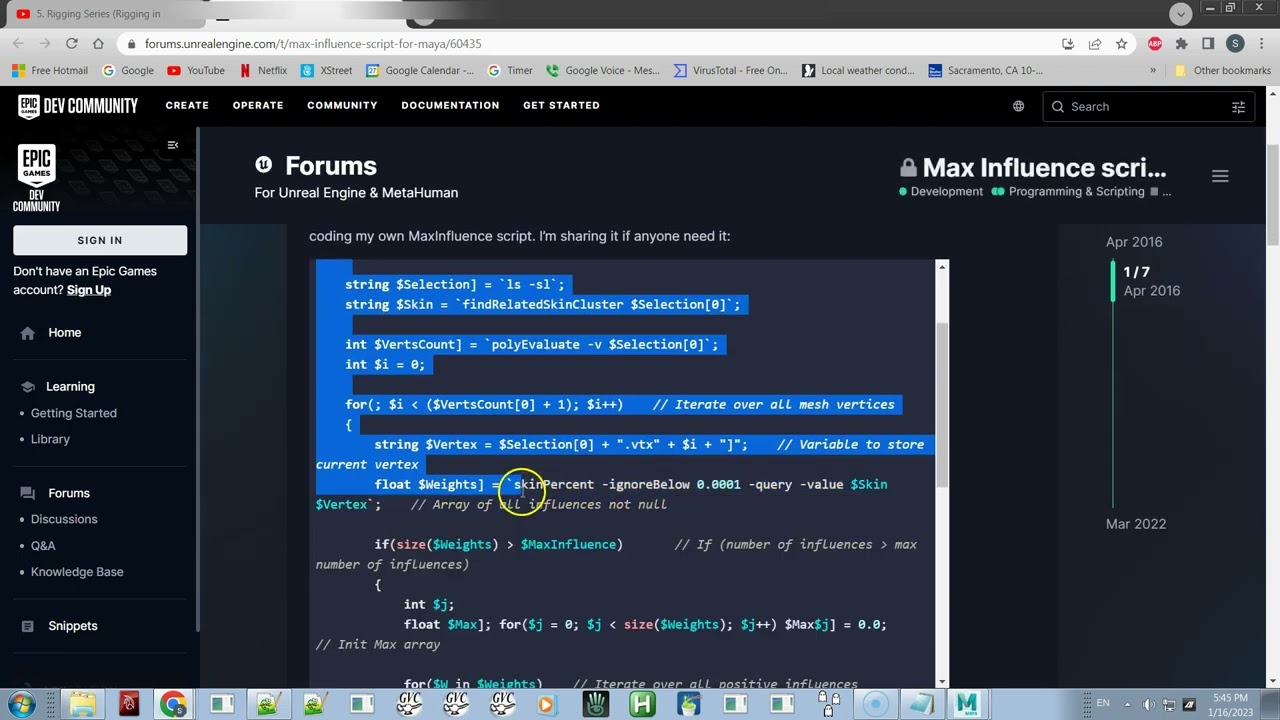This screenshot has height=720, width=1280.
Task: Share this page via the share icon
Action: click(1095, 44)
